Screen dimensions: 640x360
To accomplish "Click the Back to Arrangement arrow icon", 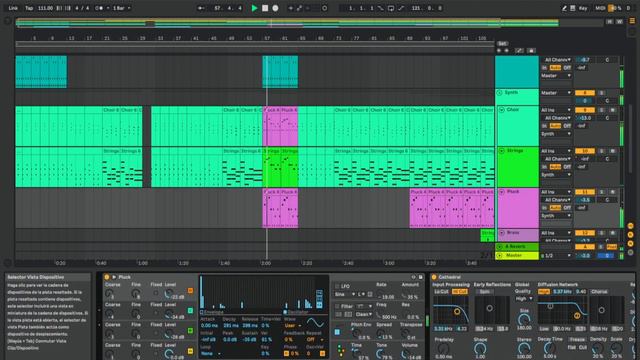I will (201, 8).
